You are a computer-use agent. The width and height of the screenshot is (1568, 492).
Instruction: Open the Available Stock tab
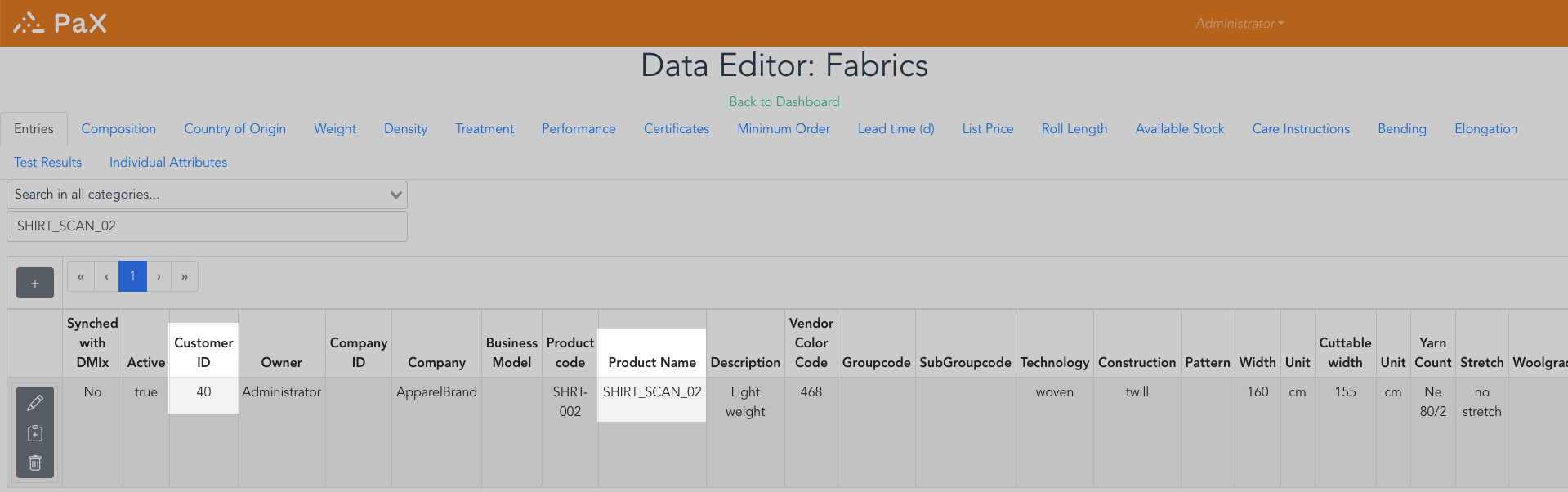click(x=1180, y=129)
